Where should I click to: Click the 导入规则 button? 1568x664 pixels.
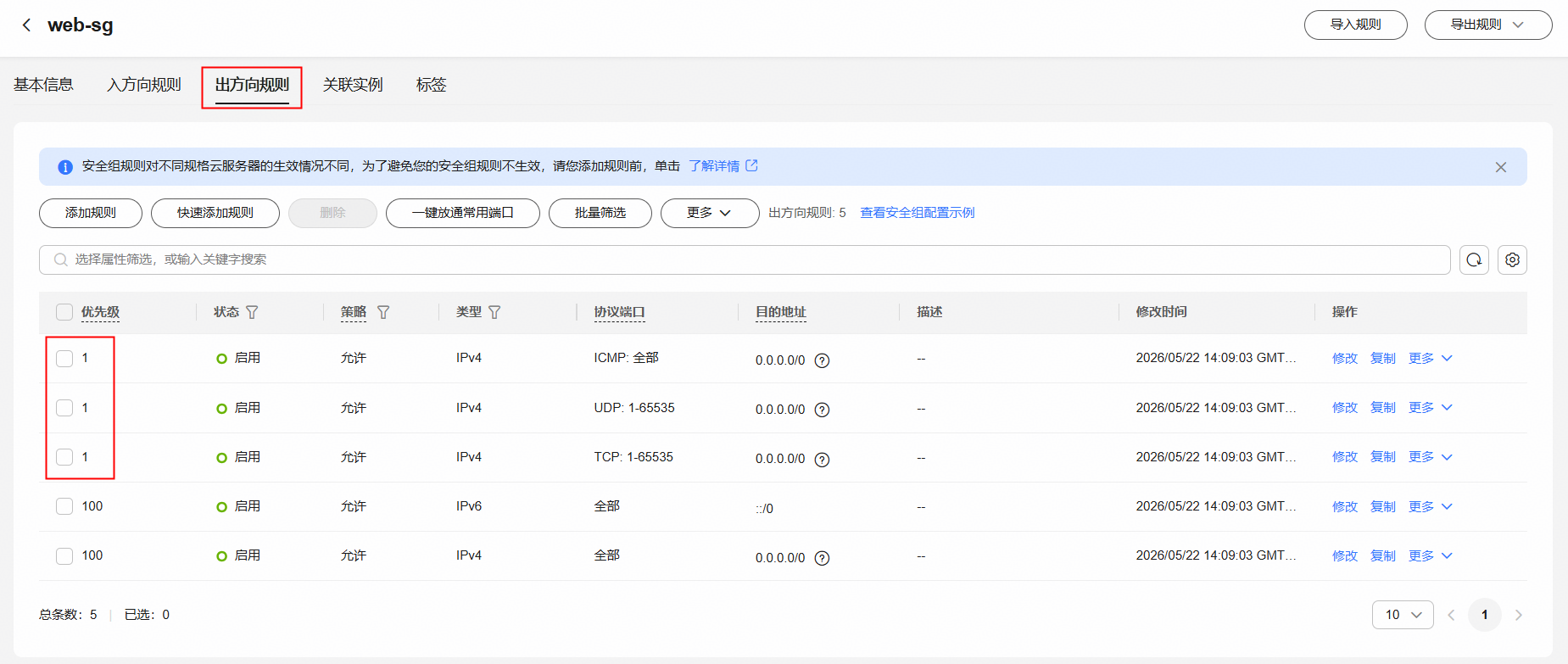pyautogui.click(x=1355, y=25)
